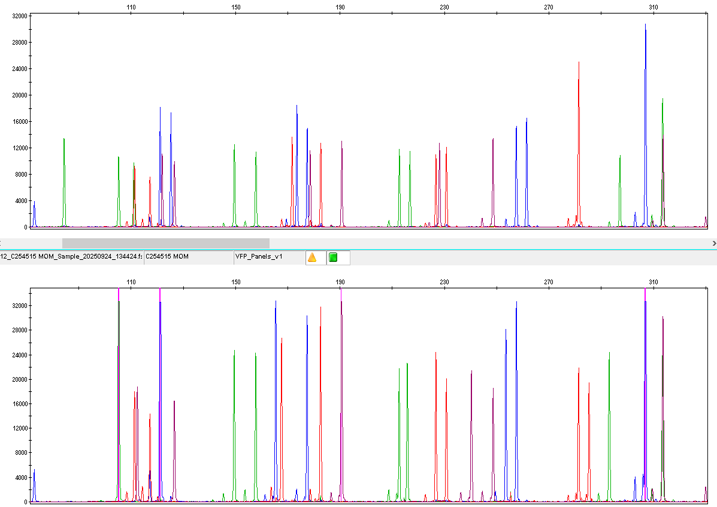
Task: Click the right scroll arrow of horizontal scrollbar
Action: coord(713,243)
